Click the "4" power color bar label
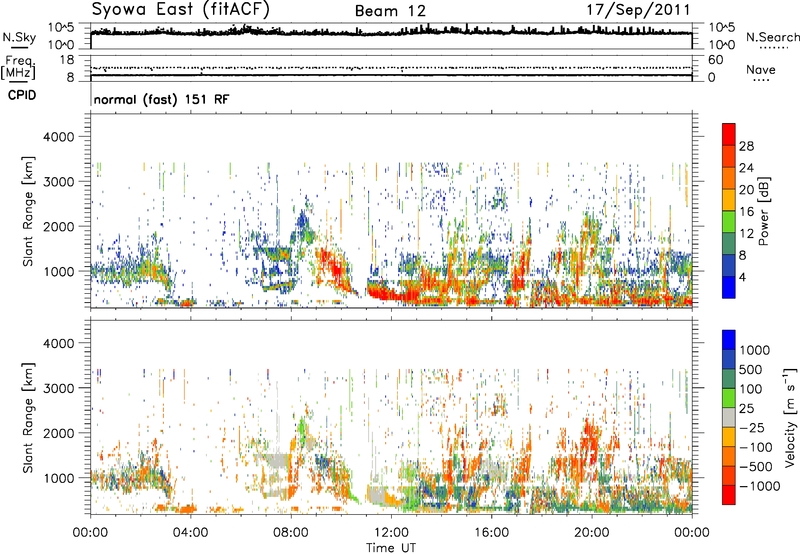This screenshot has height=554, width=800. [742, 277]
